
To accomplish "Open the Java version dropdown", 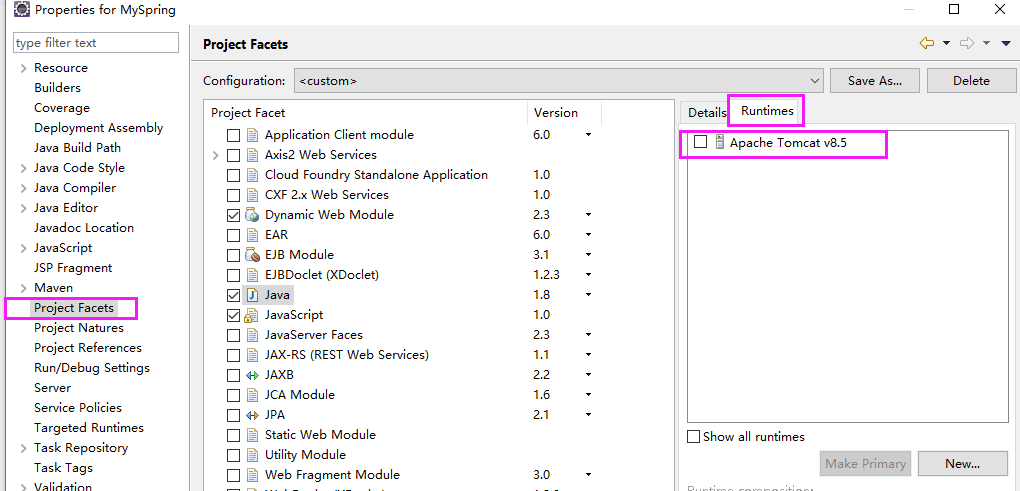I will coord(588,295).
